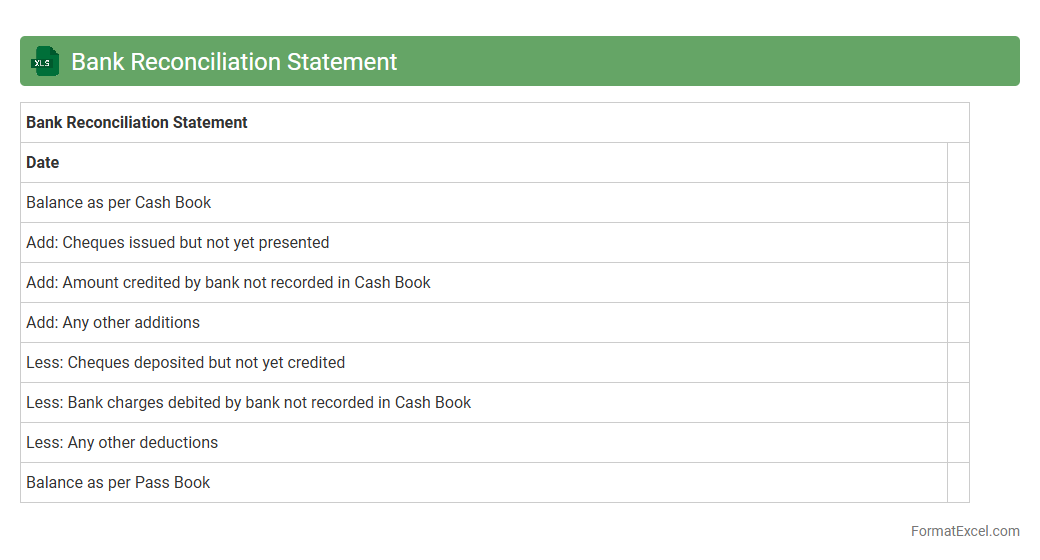The image size is (1040, 560).
Task: Select the Date label cell
Action: coord(43,163)
